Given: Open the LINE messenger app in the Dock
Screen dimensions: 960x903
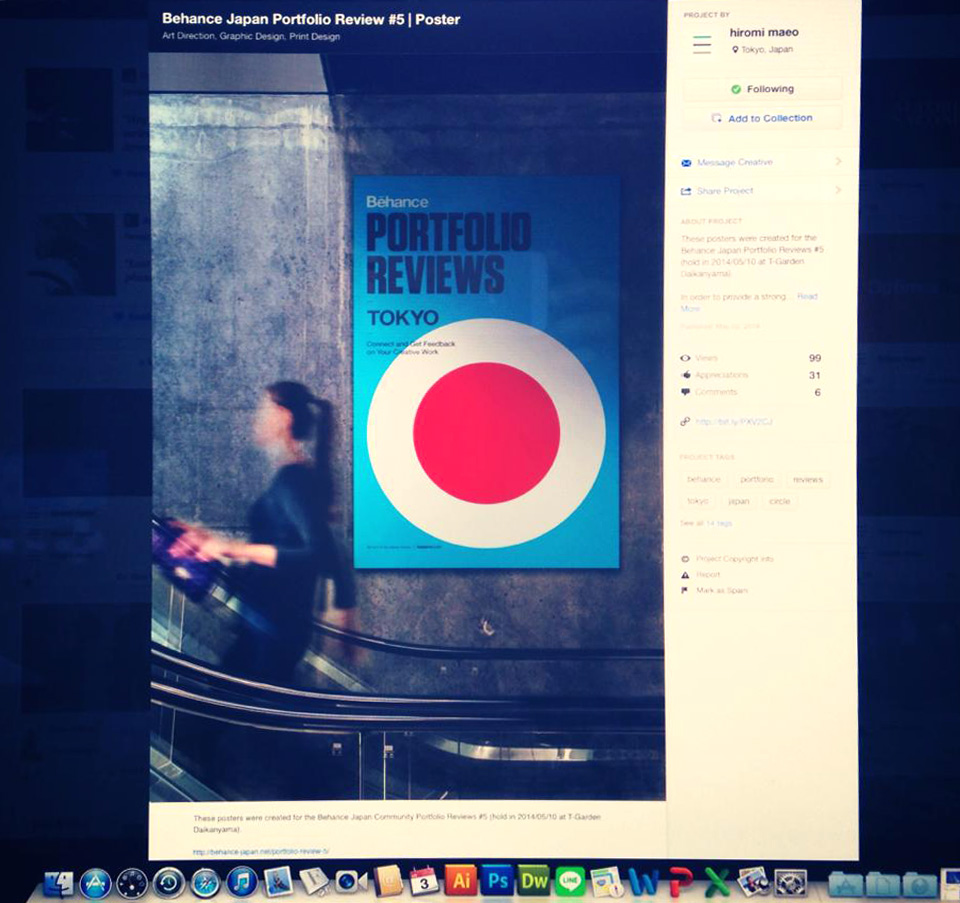Looking at the screenshot, I should coord(571,882).
